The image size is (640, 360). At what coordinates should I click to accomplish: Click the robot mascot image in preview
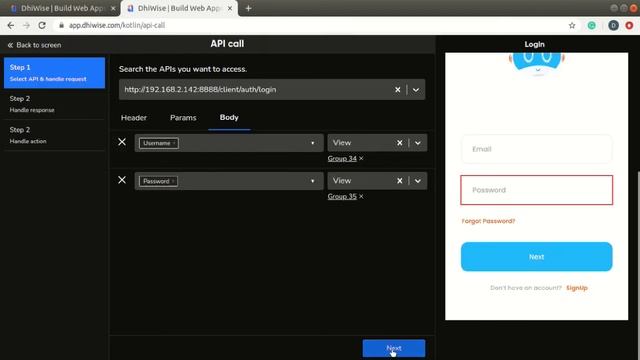click(x=536, y=64)
